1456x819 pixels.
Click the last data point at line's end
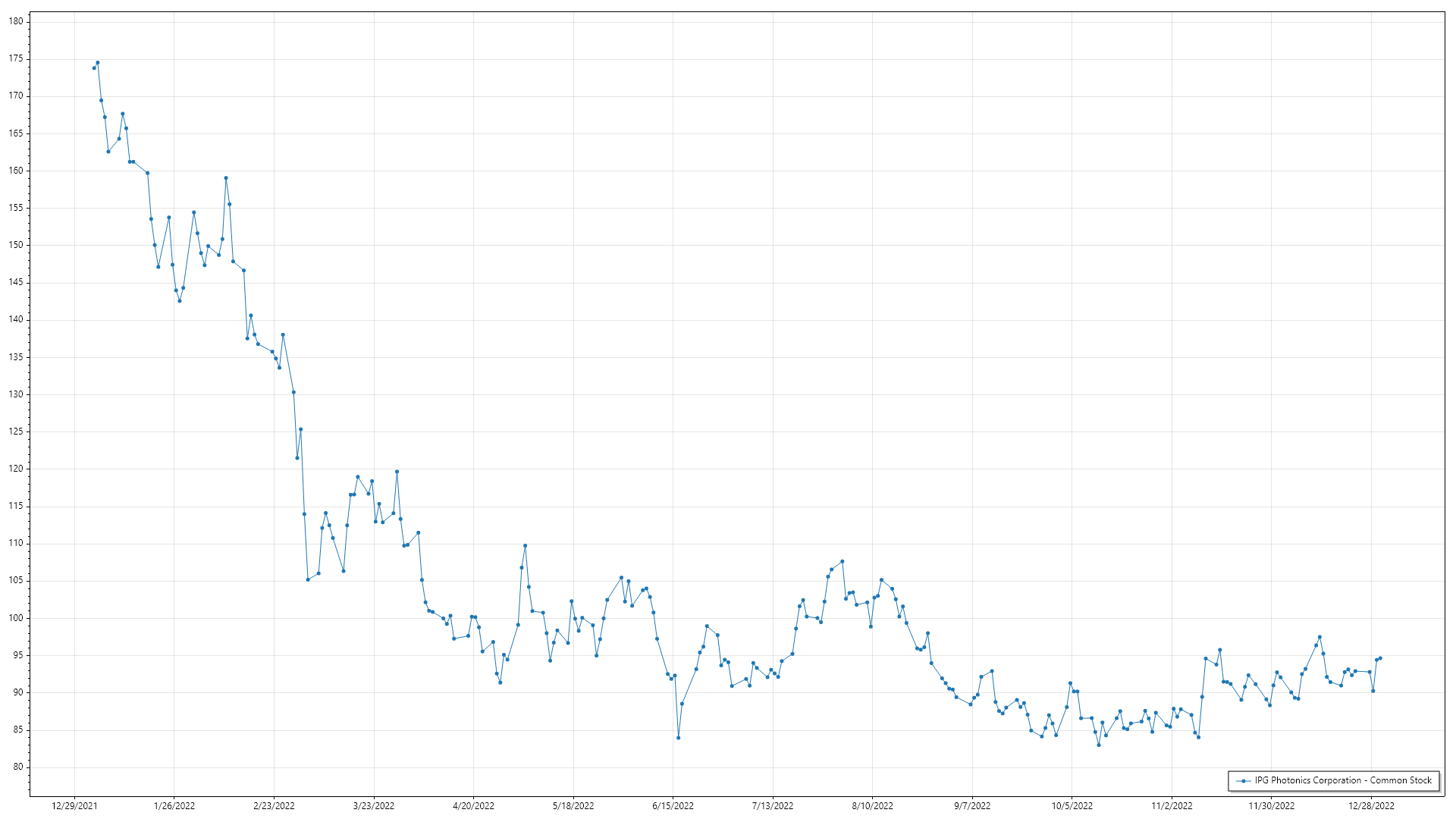[1380, 658]
